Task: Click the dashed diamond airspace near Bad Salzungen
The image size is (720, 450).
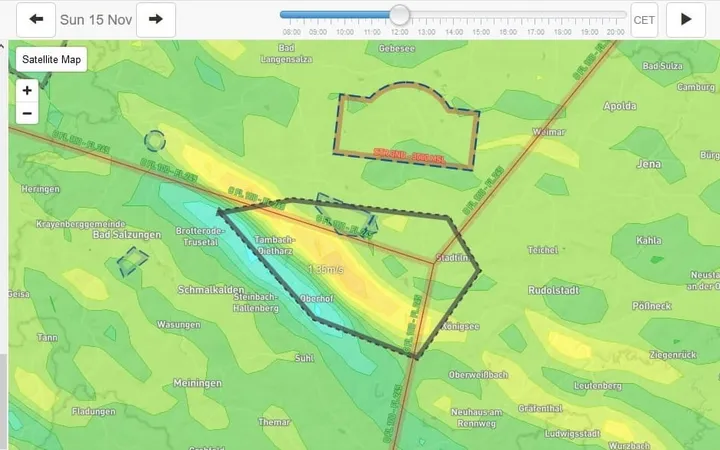Action: [132, 261]
